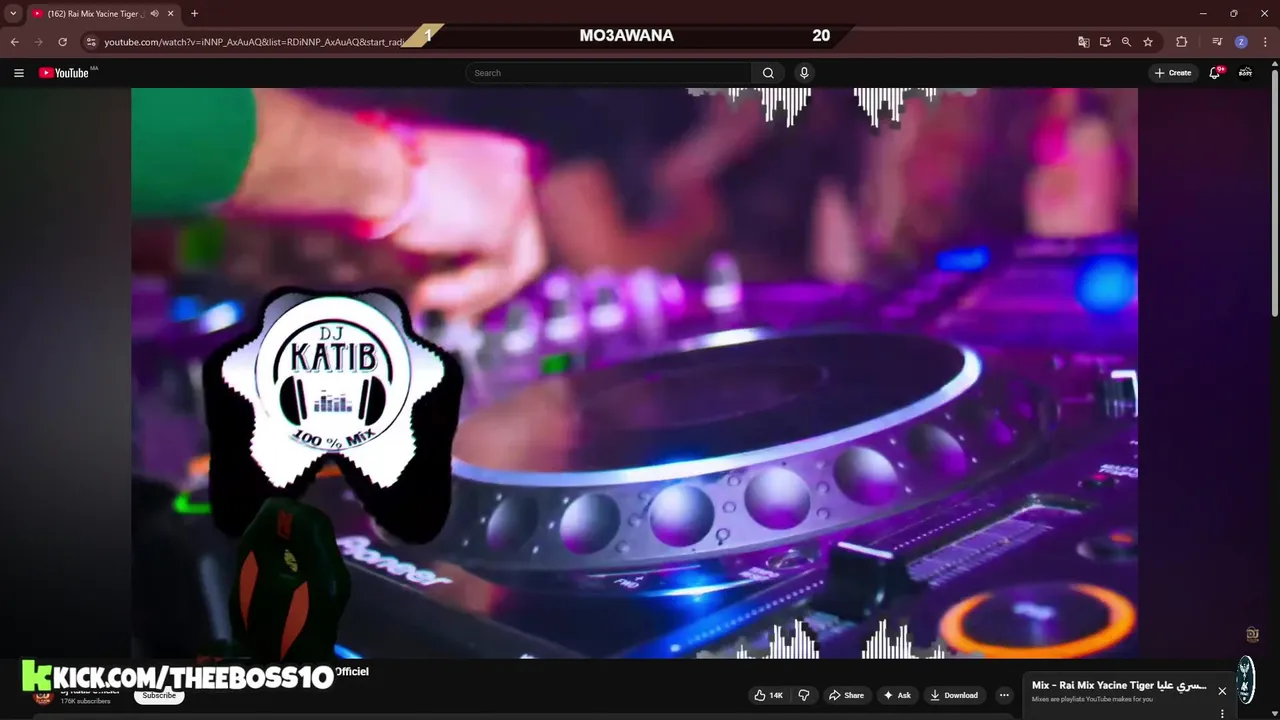
Task: Open the zoom level icon
Action: coord(1126,42)
